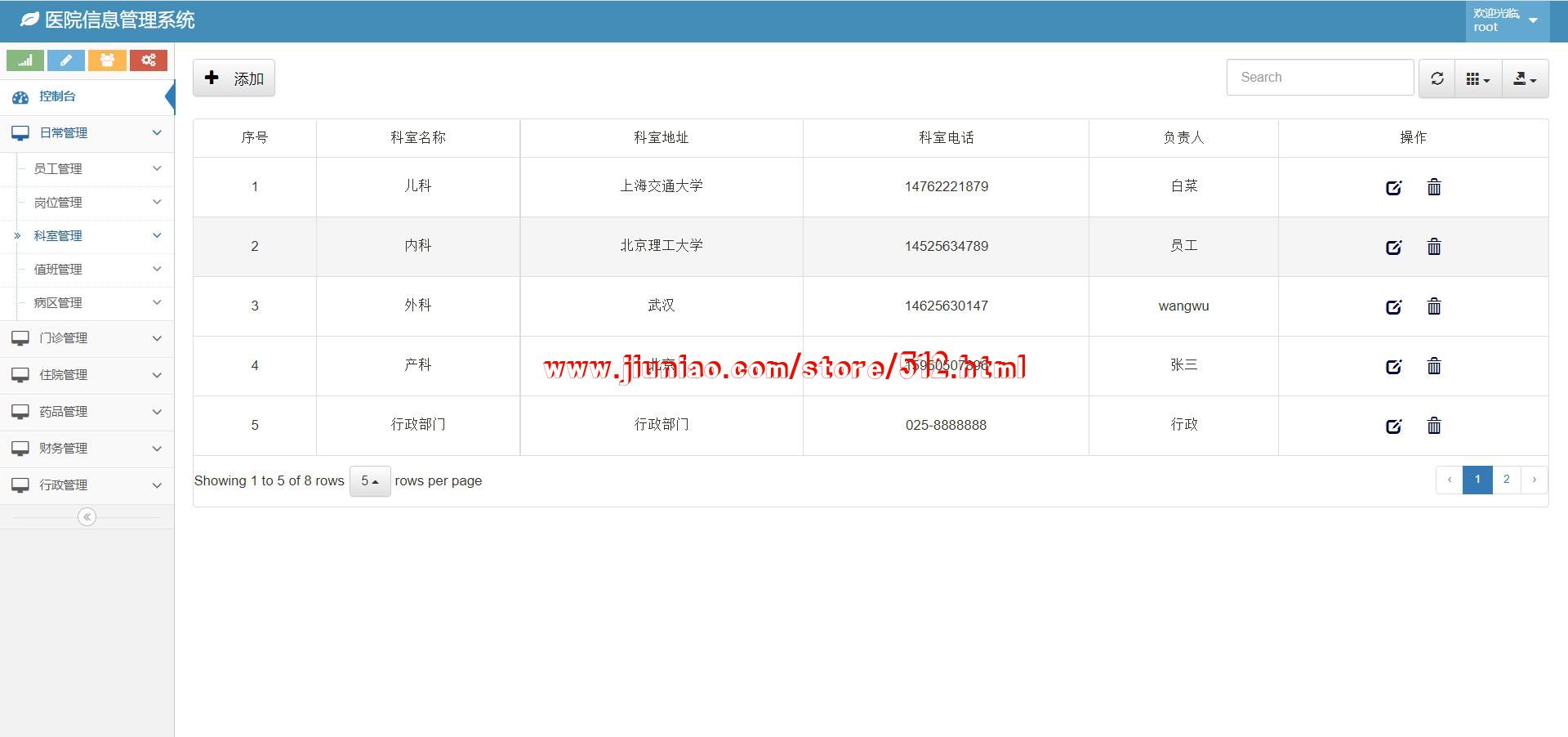Open the 控制台 dashboard menu item
The width and height of the screenshot is (1568, 737).
pyautogui.click(x=87, y=96)
